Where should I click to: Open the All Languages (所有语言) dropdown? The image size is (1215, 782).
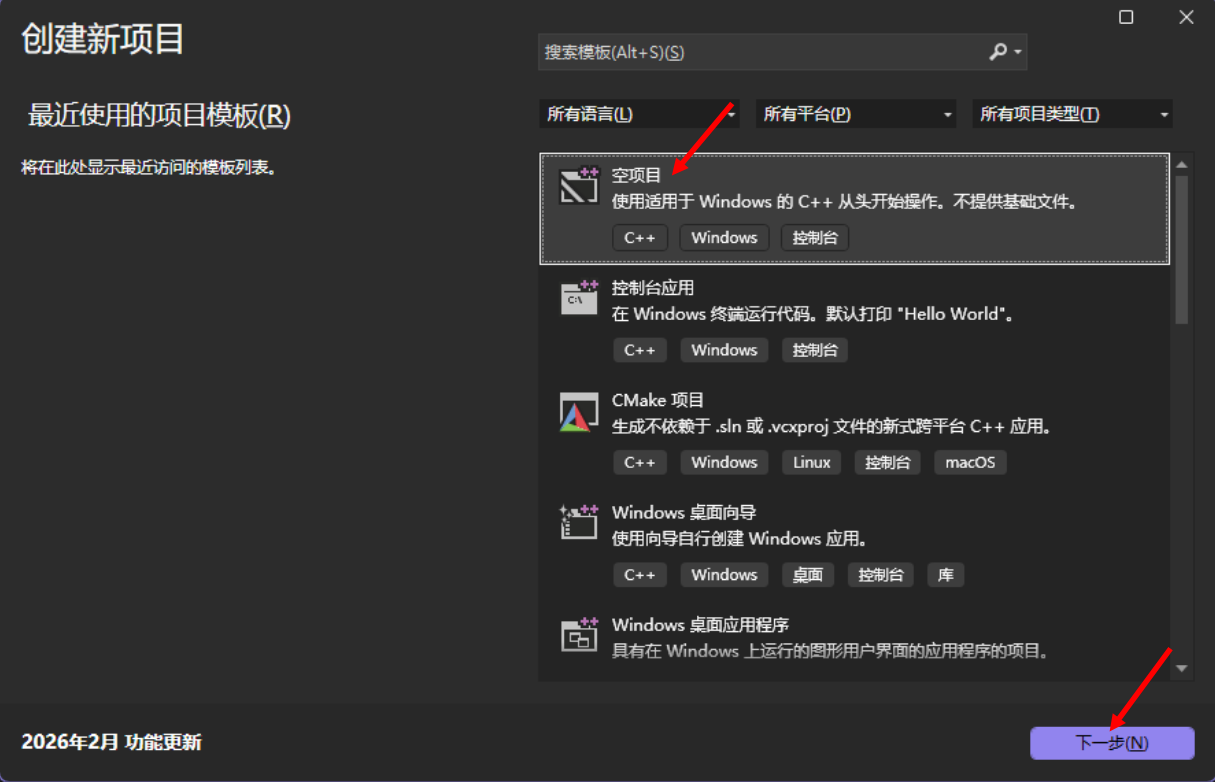point(639,115)
